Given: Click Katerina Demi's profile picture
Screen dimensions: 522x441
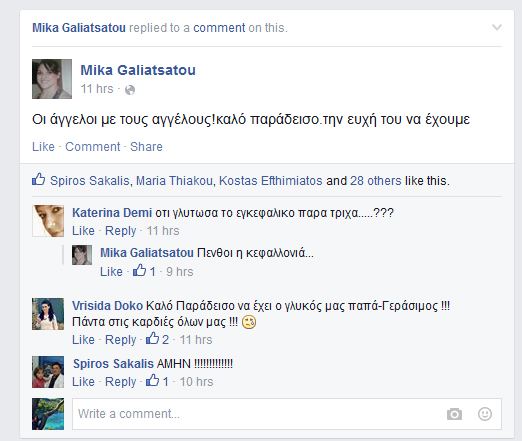Looking at the screenshot, I should click(x=48, y=221).
